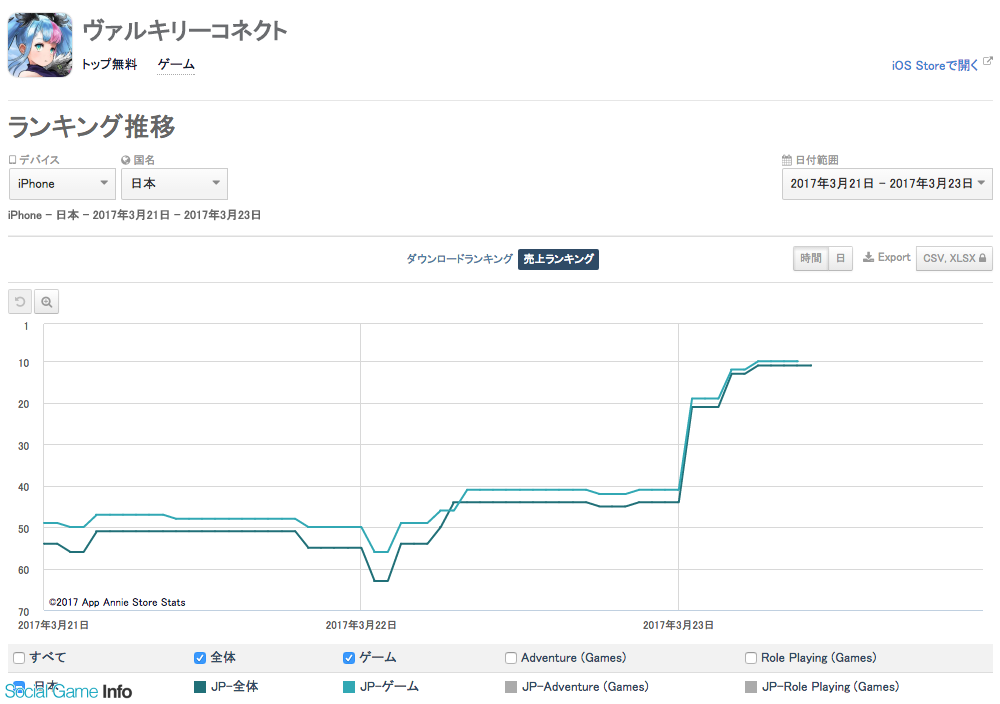The height and width of the screenshot is (704, 1000).
Task: Click the lock icon on CSV, XLSX
Action: pos(982,258)
